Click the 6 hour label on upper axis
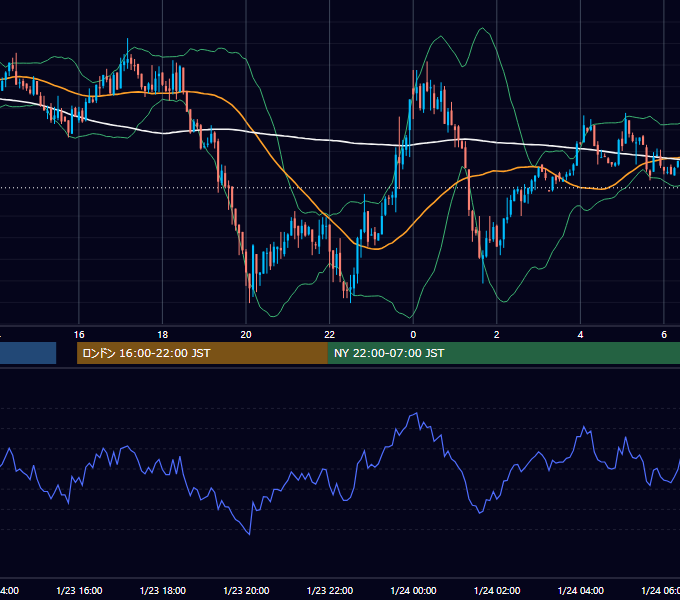Screen dimensions: 680x600 664,335
